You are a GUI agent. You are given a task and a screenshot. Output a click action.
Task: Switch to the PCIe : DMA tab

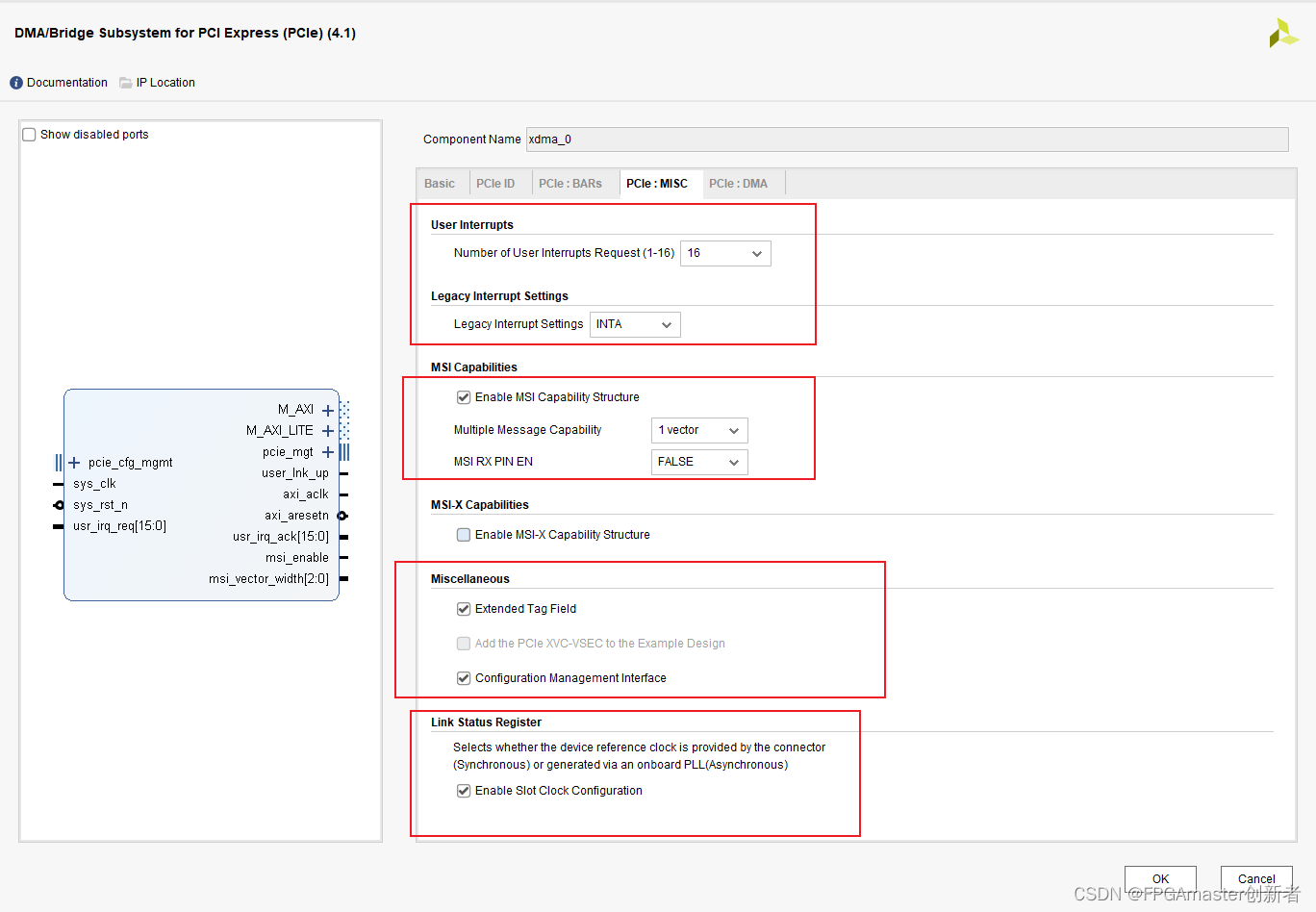coord(739,184)
